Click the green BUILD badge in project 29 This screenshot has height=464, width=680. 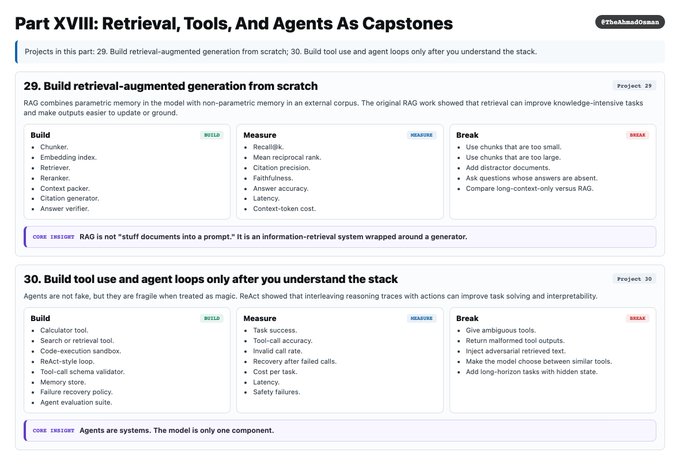click(212, 135)
